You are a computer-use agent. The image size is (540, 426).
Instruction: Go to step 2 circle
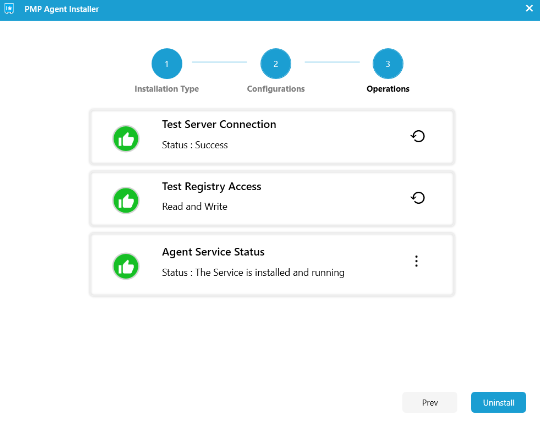coord(276,64)
